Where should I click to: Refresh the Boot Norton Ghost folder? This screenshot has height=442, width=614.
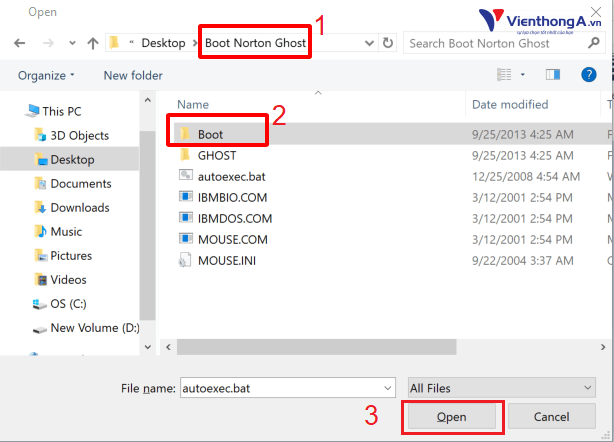click(x=388, y=43)
